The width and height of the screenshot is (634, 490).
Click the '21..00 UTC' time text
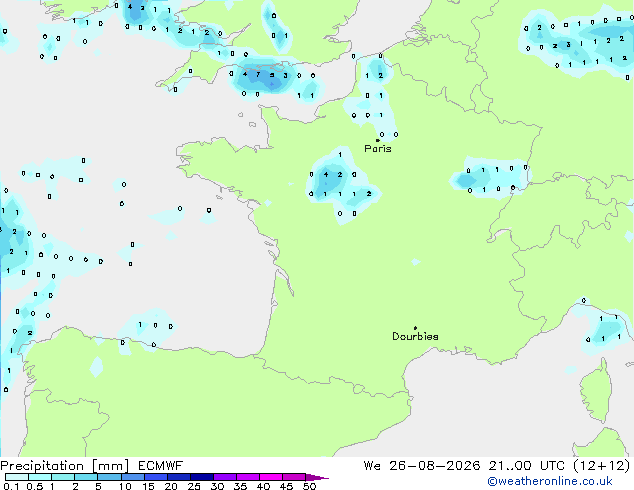526,466
